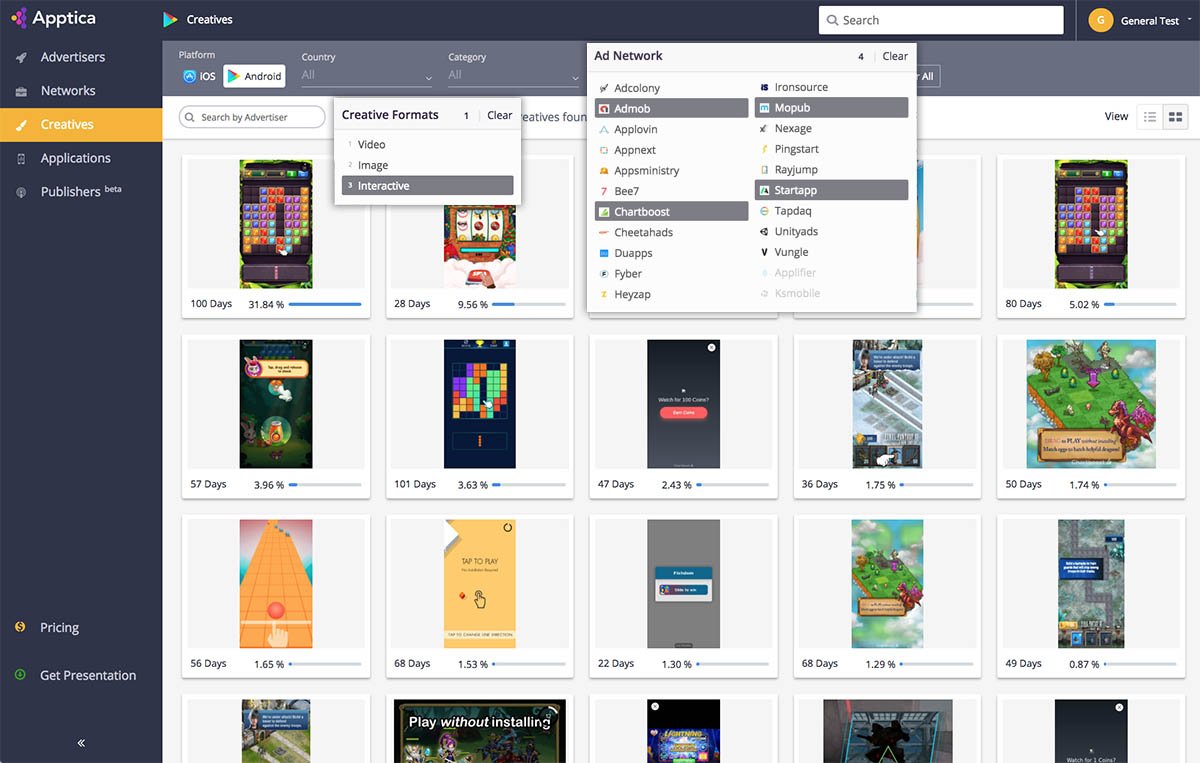The height and width of the screenshot is (763, 1200).
Task: Click Get Presentation link
Action: pos(88,675)
